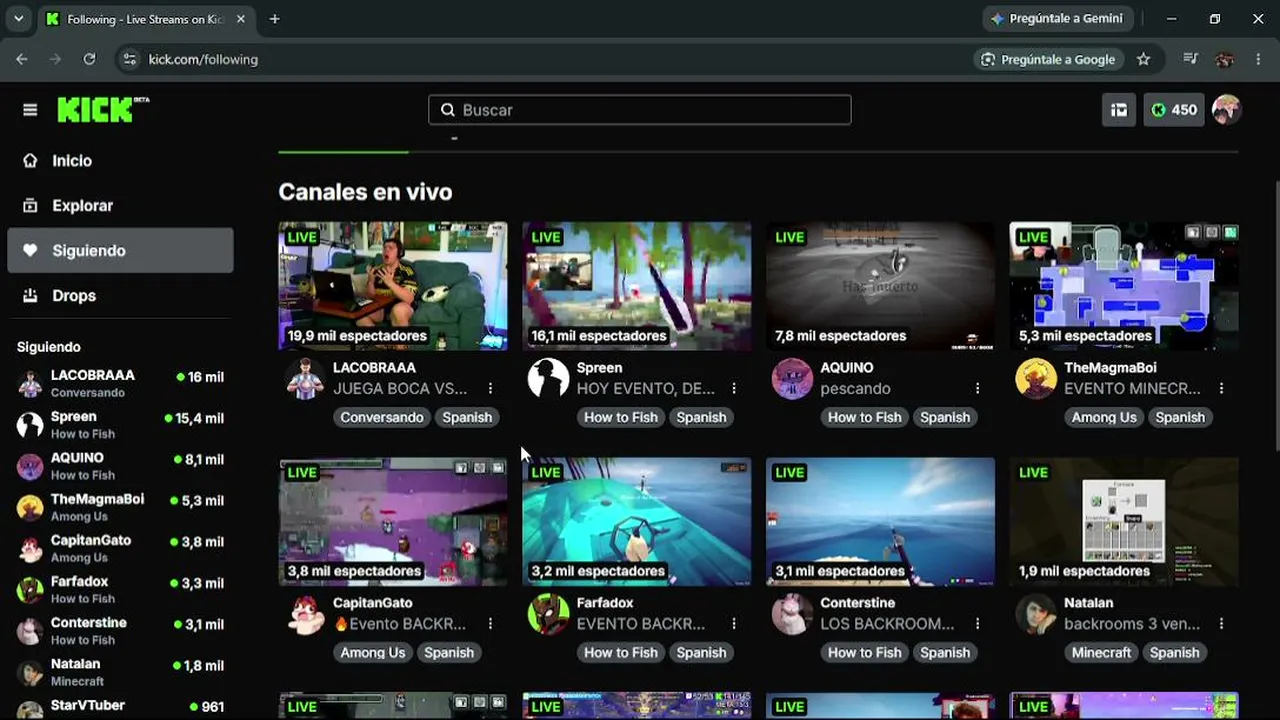Open Spreen channel from sidebar list
1280x720 pixels.
point(120,425)
